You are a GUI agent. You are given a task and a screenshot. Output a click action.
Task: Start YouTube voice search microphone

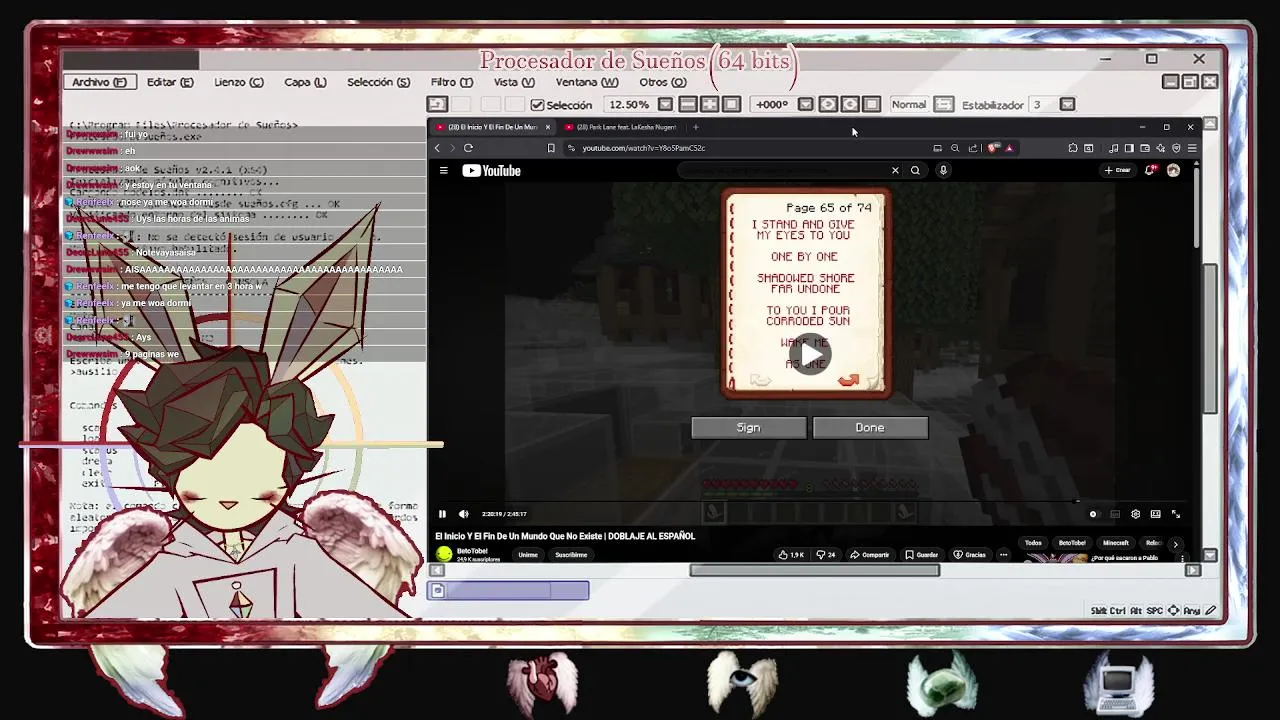coord(943,171)
